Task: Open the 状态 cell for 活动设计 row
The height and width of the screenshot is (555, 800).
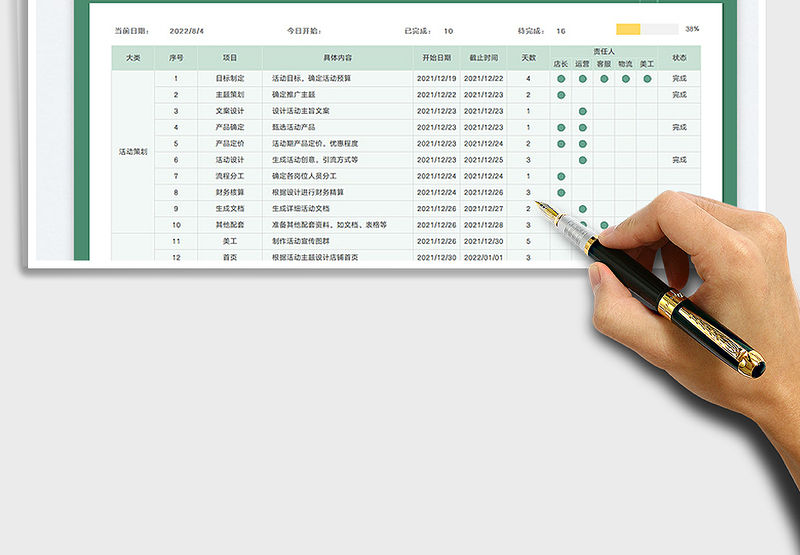Action: coord(679,160)
